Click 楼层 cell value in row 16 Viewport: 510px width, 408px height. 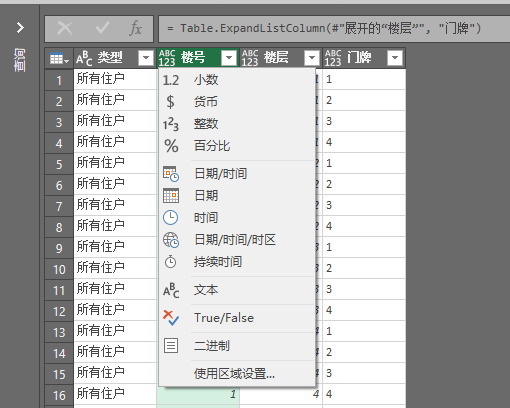tap(316, 394)
